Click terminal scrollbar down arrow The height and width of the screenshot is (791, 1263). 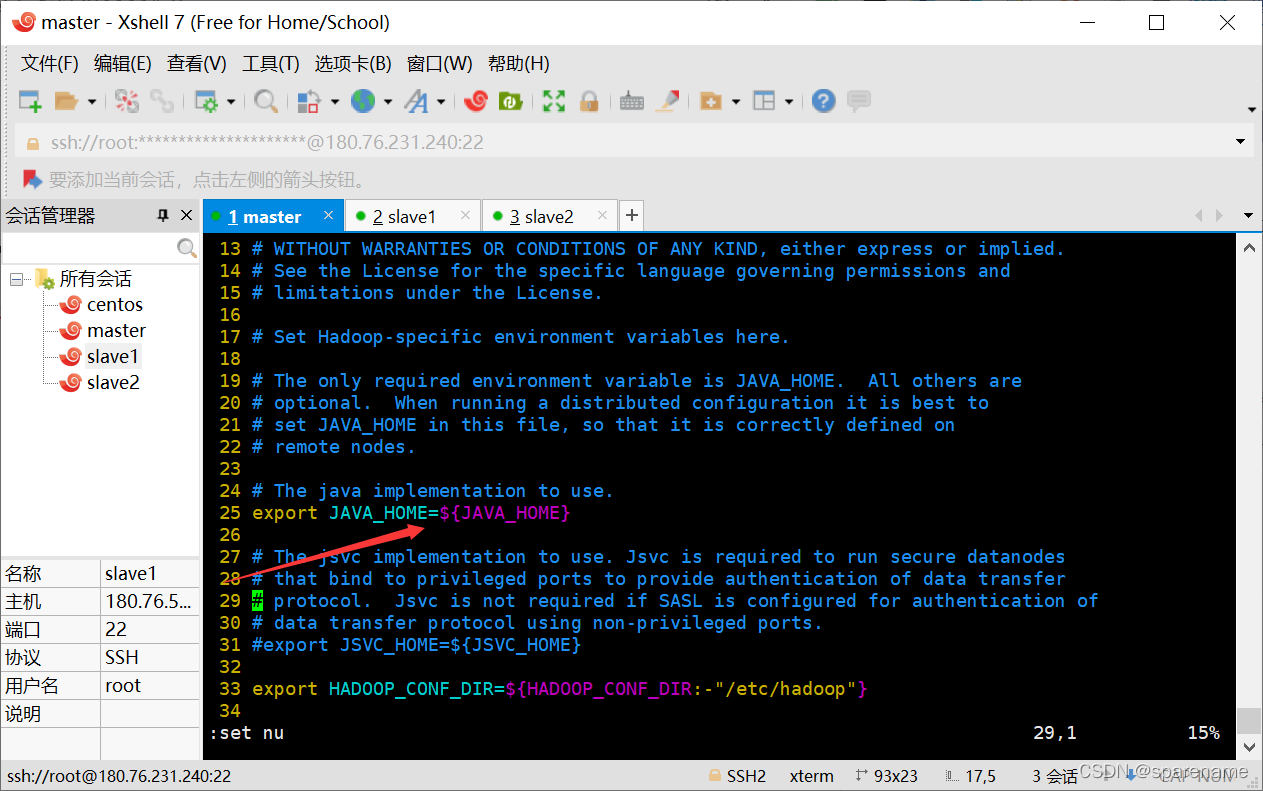1248,746
